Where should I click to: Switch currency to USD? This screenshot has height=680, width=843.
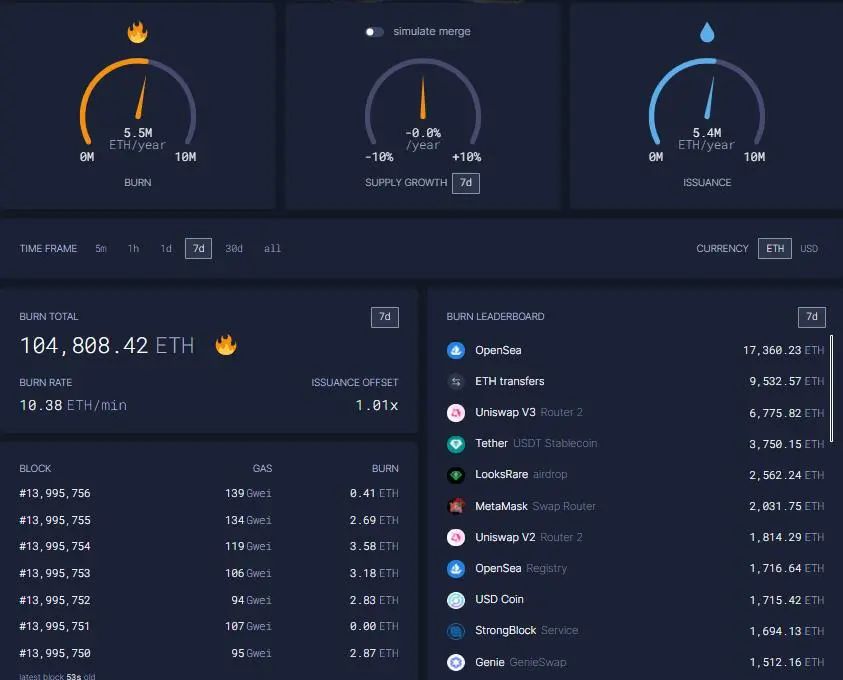(x=809, y=248)
